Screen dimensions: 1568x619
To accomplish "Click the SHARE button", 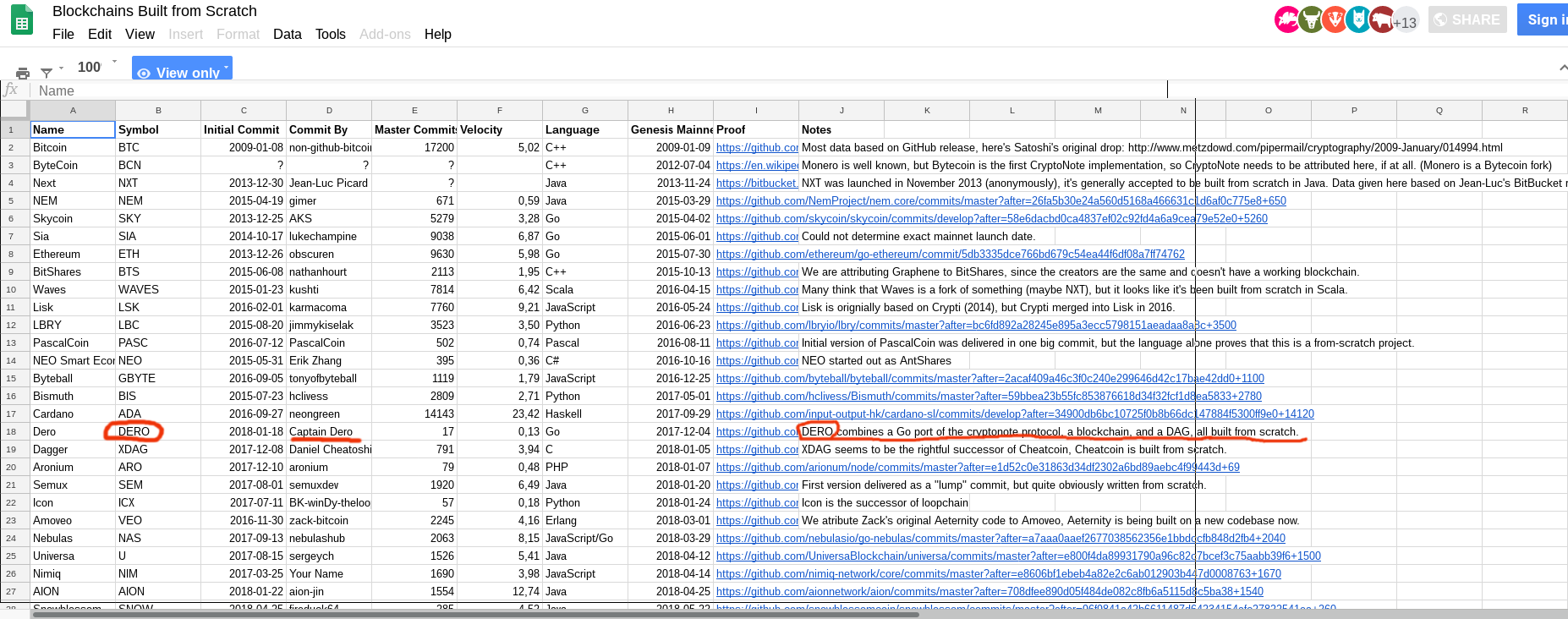I will (x=1467, y=19).
